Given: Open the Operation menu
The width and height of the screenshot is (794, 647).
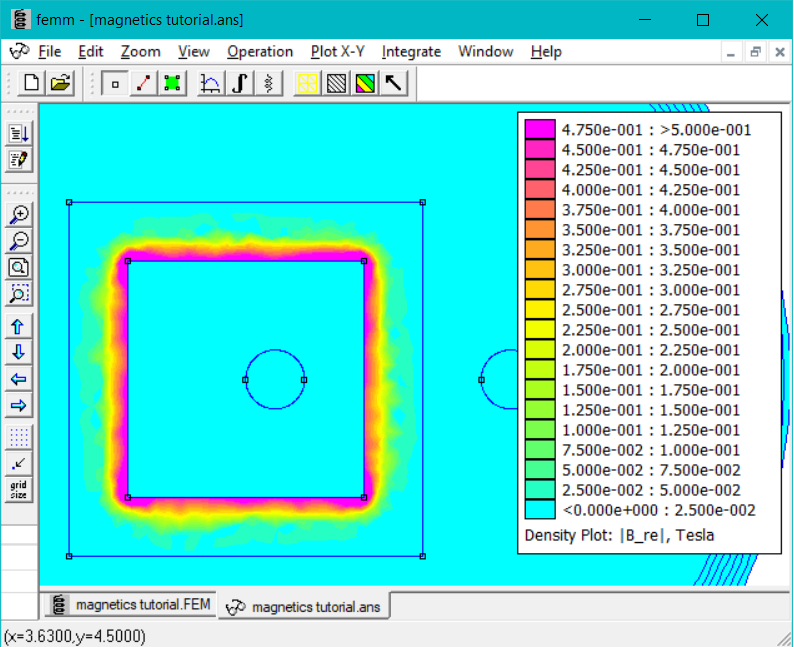Looking at the screenshot, I should click(x=260, y=52).
